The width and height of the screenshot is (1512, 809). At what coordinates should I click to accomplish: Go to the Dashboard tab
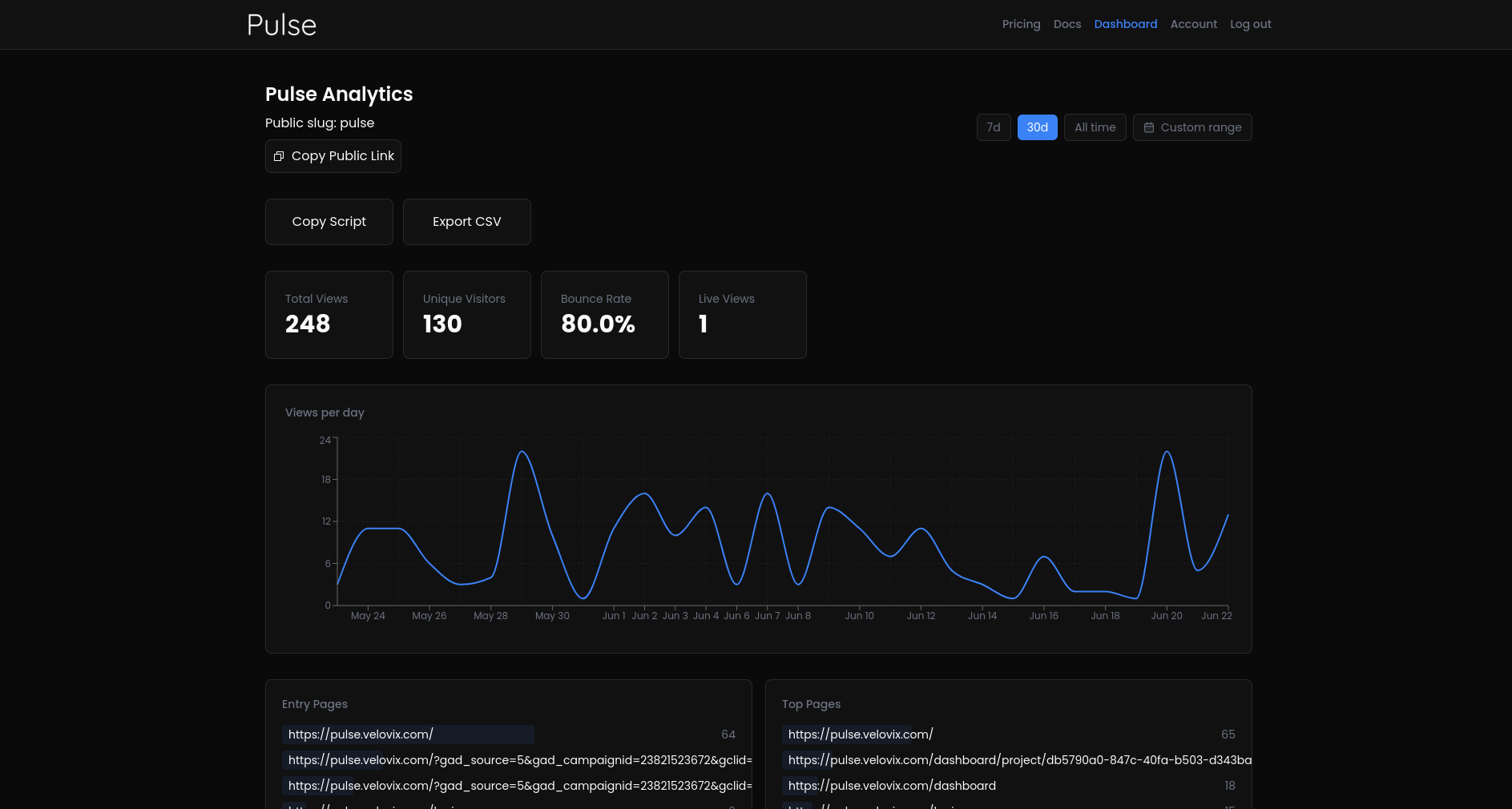(1125, 24)
